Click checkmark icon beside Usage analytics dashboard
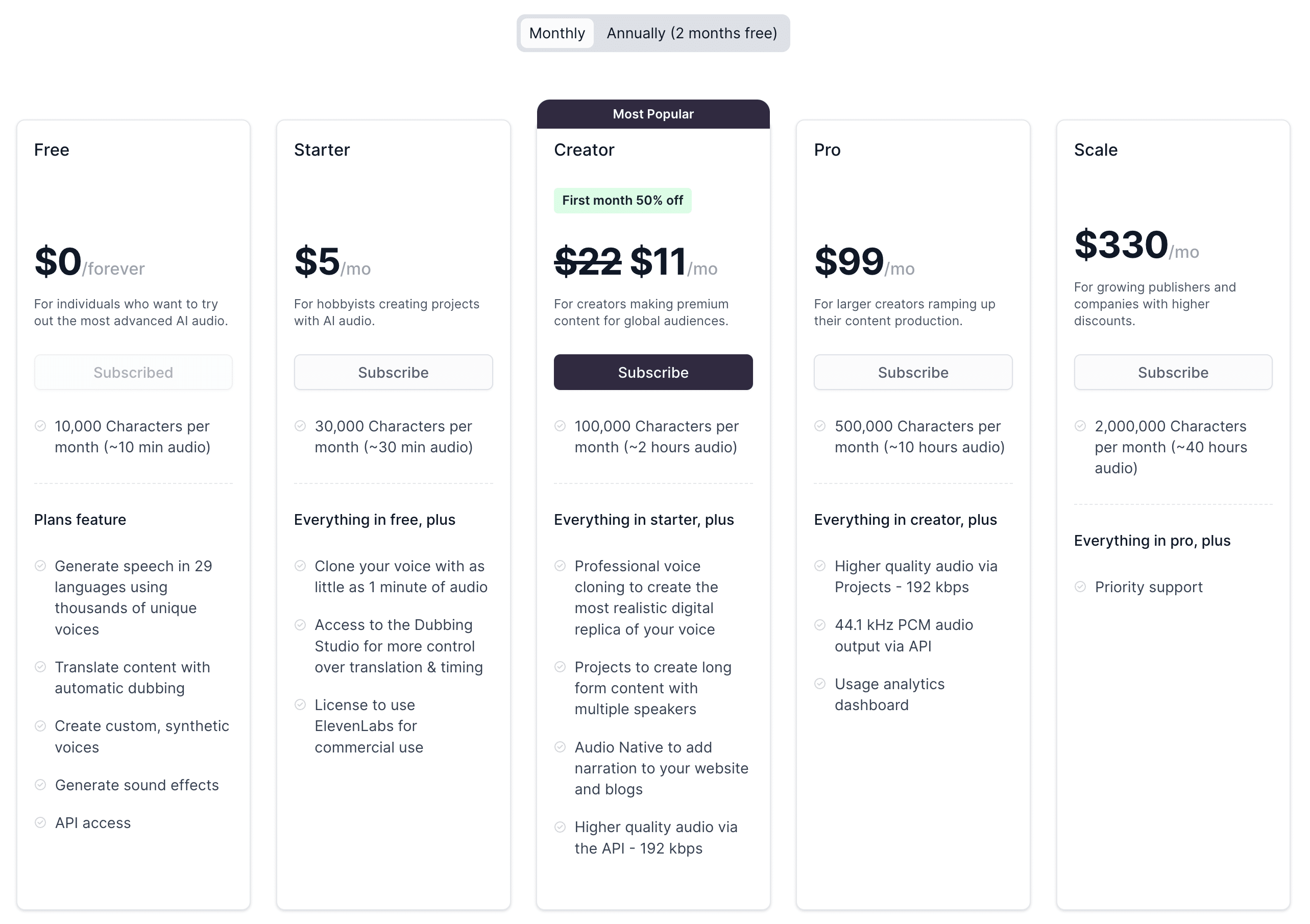The image size is (1310, 924). click(820, 684)
